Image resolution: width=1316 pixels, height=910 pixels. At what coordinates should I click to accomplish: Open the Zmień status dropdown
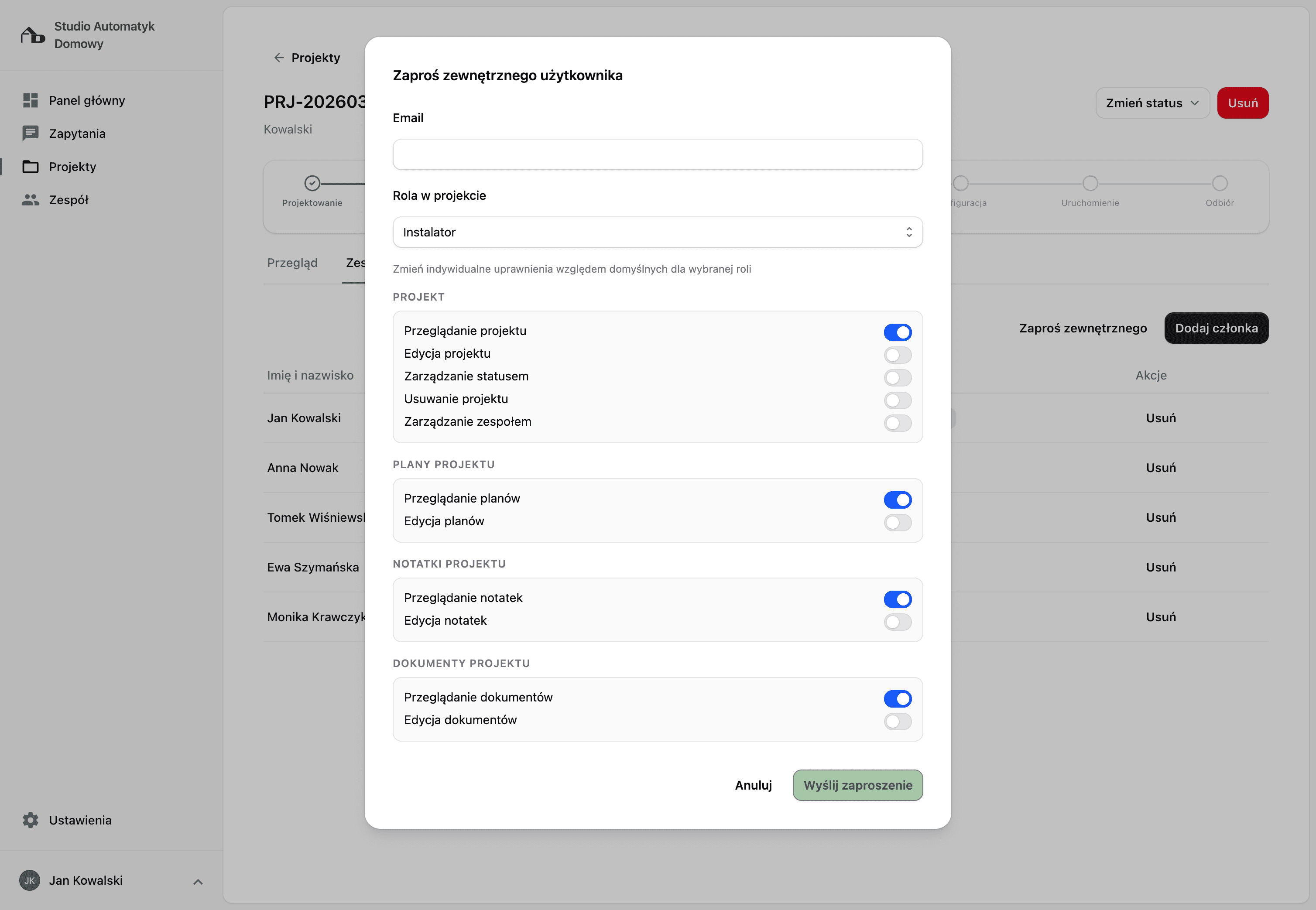coord(1152,103)
